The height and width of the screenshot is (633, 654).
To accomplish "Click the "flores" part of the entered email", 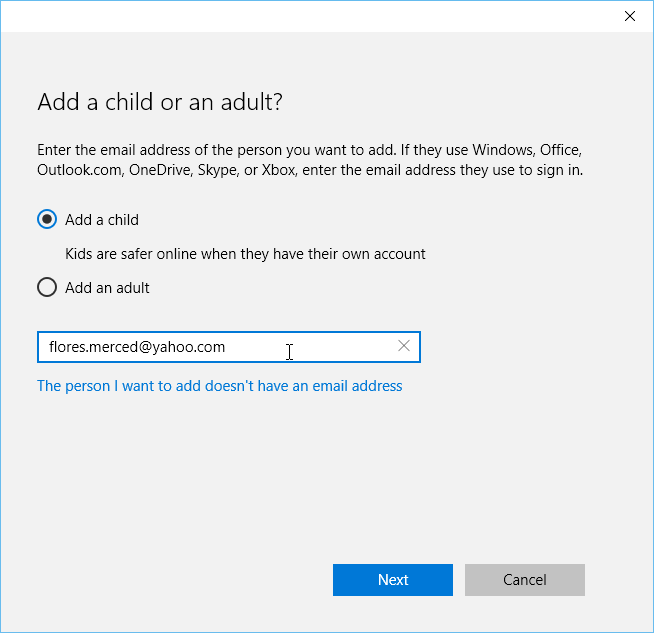I will [69, 347].
